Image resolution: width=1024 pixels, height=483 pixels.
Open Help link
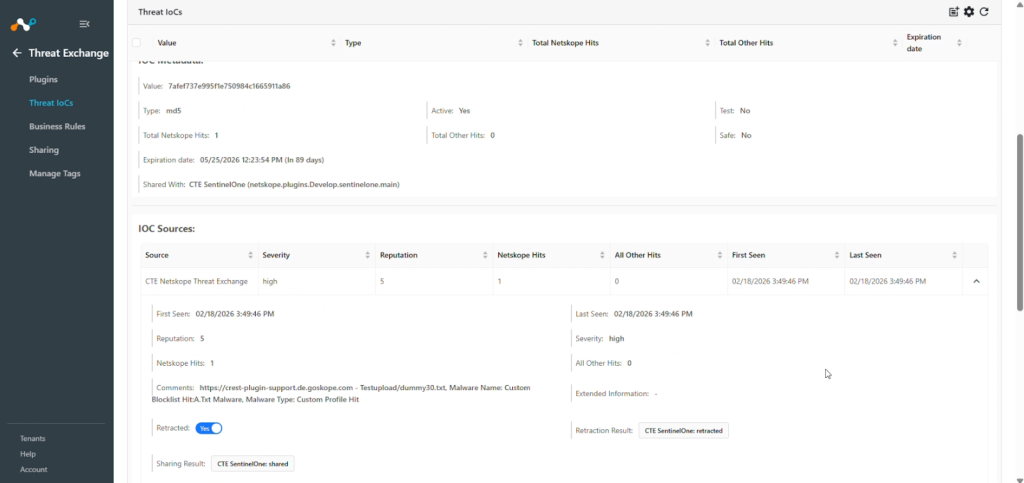pyautogui.click(x=27, y=454)
